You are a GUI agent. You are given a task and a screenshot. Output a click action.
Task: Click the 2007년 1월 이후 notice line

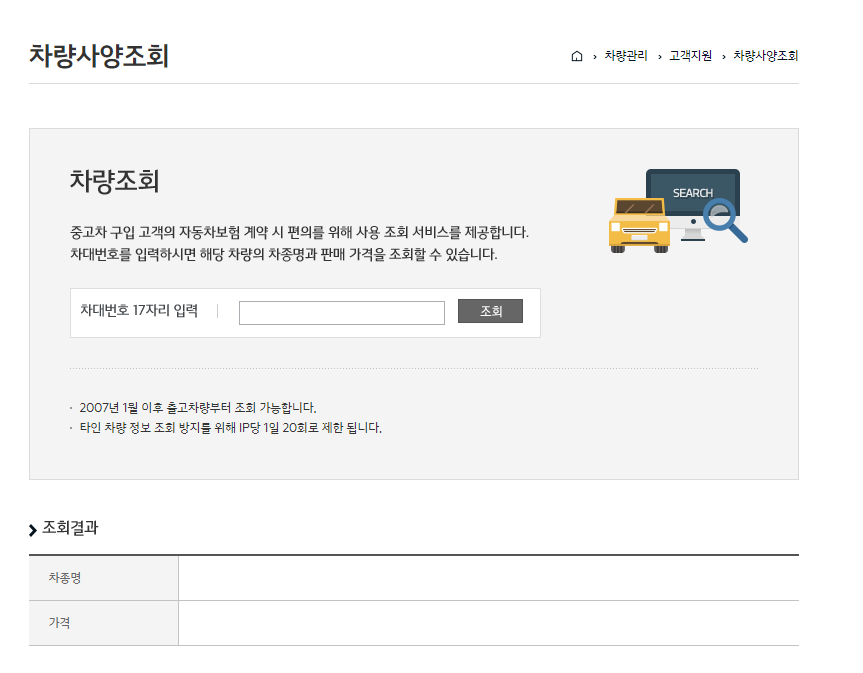198,408
